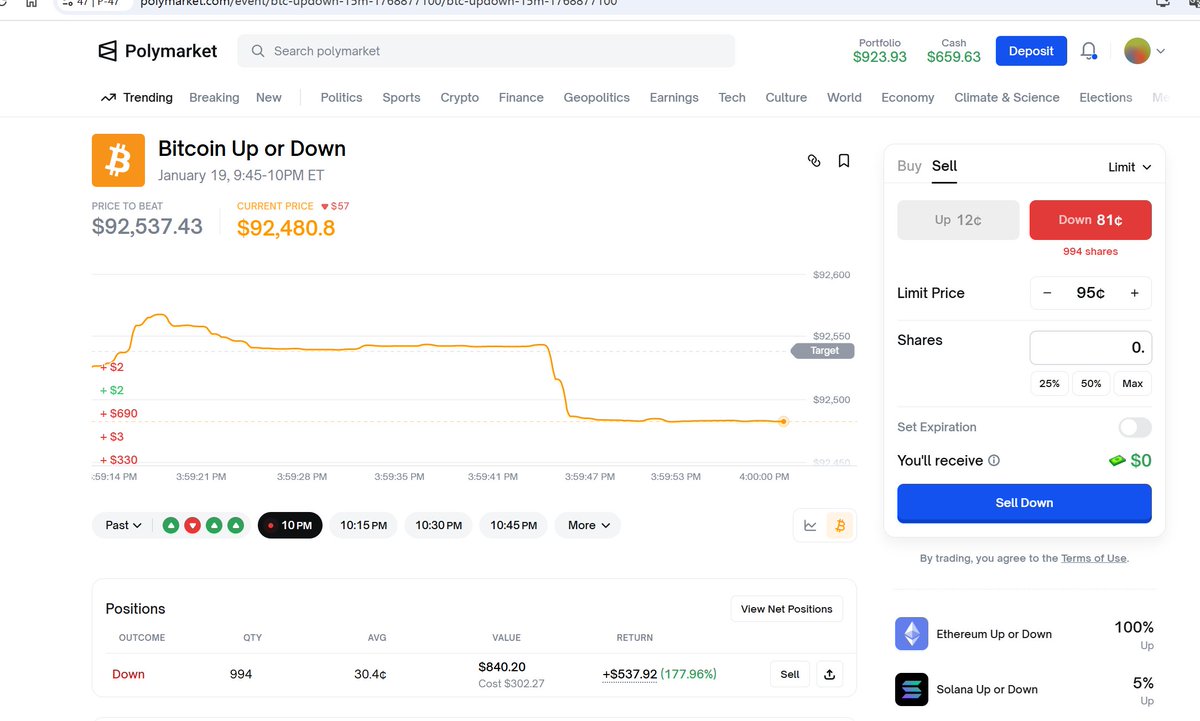Screen dimensions: 1200x721
Task: Click the share position icon
Action: [x=829, y=674]
